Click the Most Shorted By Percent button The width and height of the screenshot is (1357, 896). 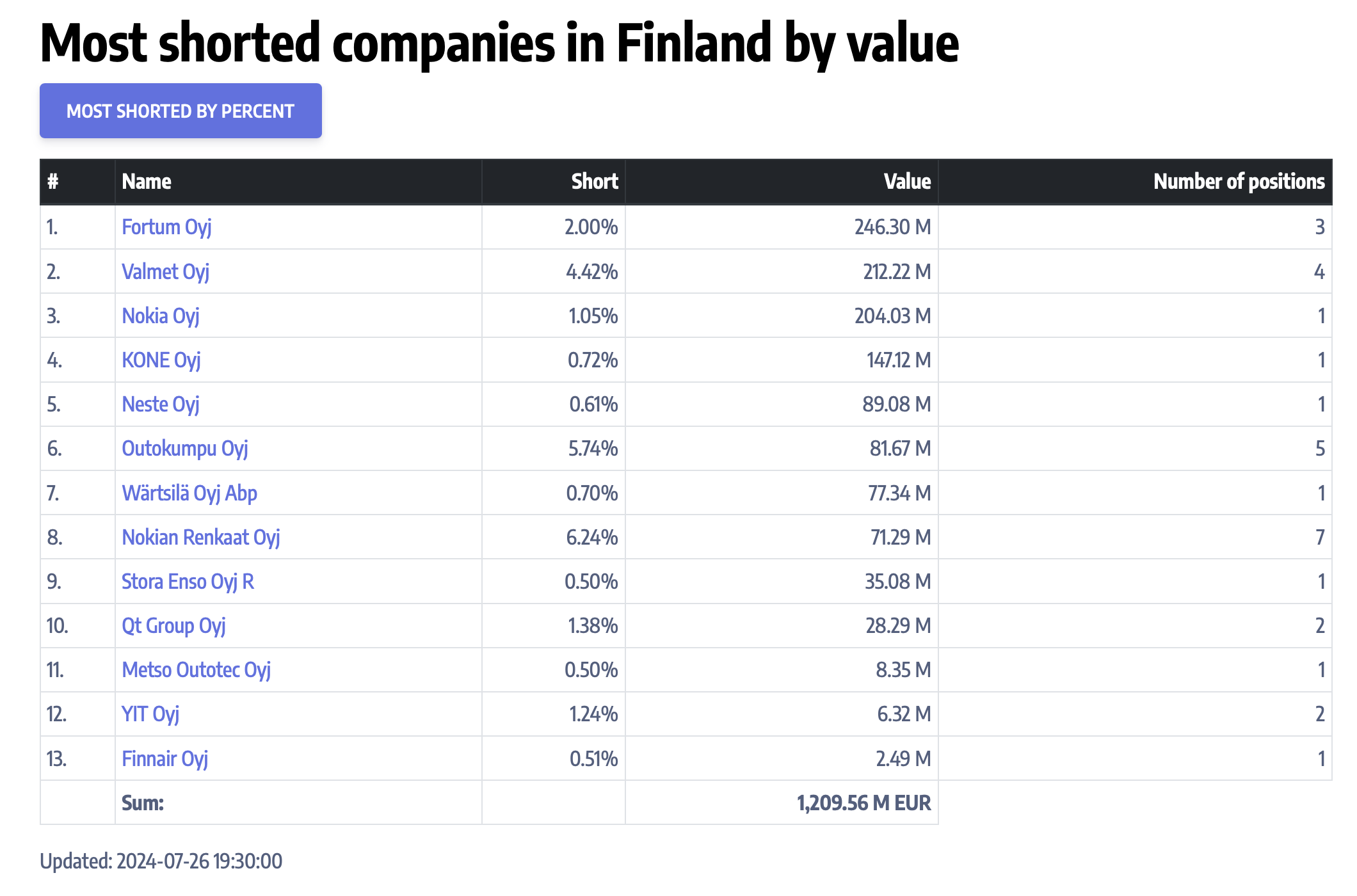click(181, 111)
